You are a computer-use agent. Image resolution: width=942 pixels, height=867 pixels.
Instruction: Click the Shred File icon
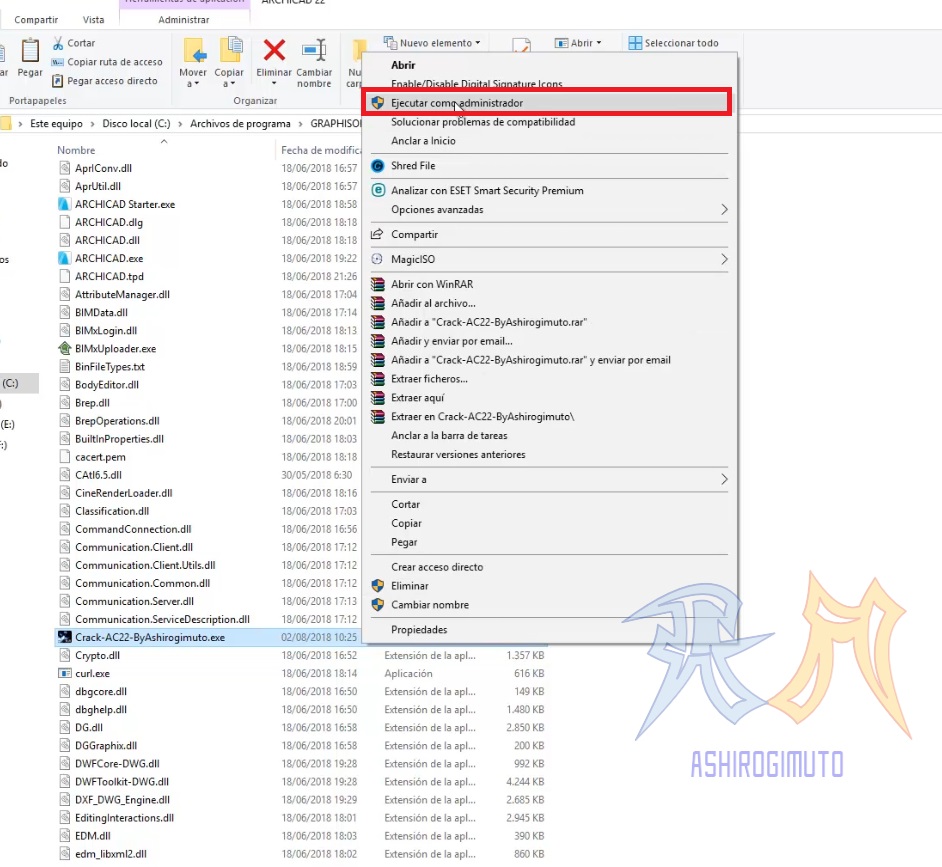[x=377, y=166]
